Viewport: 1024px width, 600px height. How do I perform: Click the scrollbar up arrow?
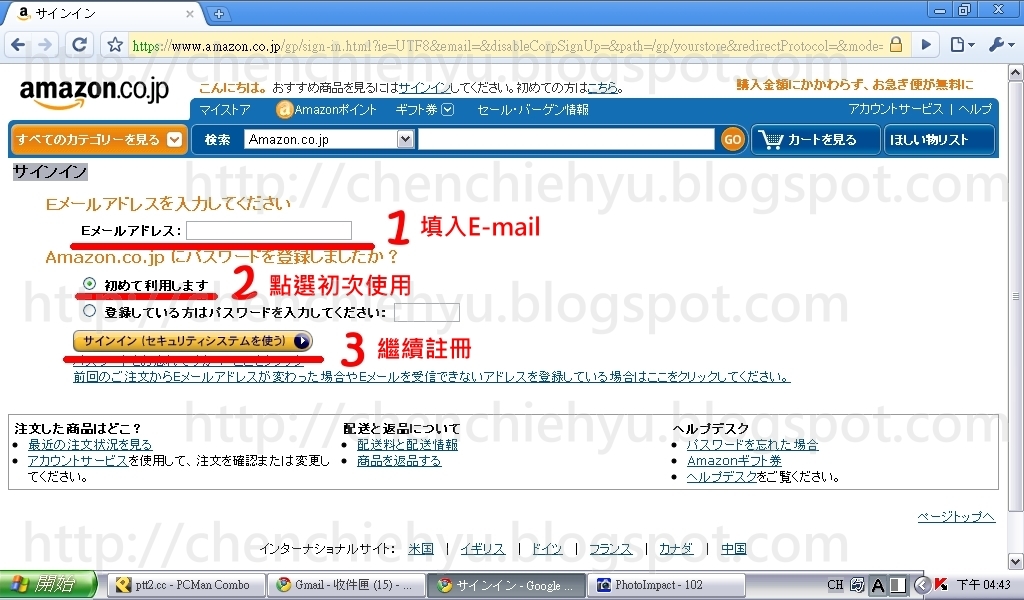click(x=1016, y=72)
